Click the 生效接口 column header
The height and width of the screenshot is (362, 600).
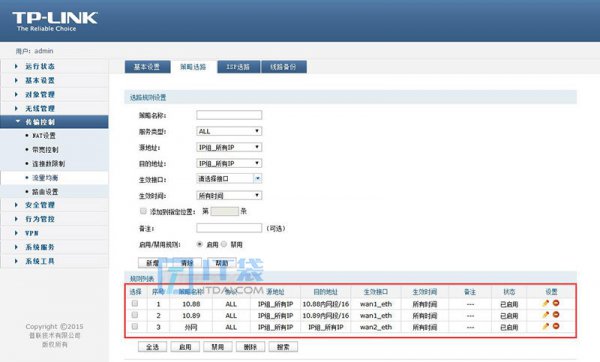tap(376, 292)
